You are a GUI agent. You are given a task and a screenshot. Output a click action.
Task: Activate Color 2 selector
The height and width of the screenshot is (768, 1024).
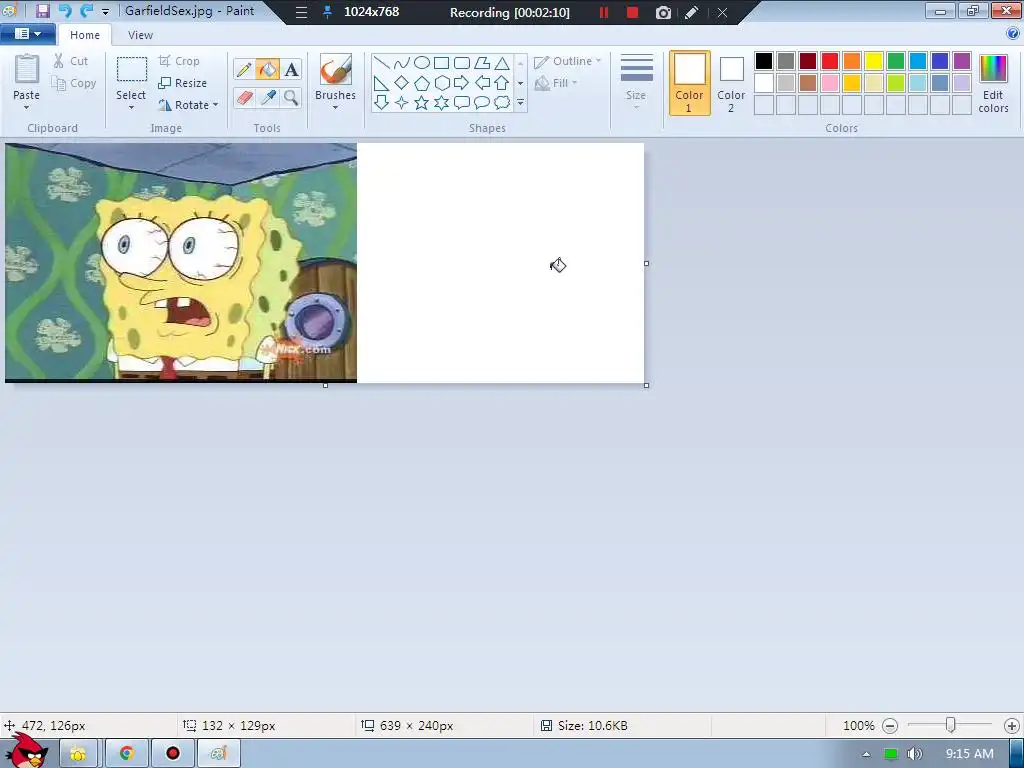pos(731,83)
